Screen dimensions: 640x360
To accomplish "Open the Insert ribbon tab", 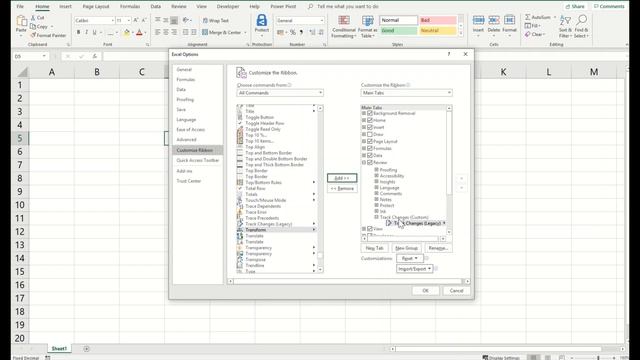I will [65, 7].
